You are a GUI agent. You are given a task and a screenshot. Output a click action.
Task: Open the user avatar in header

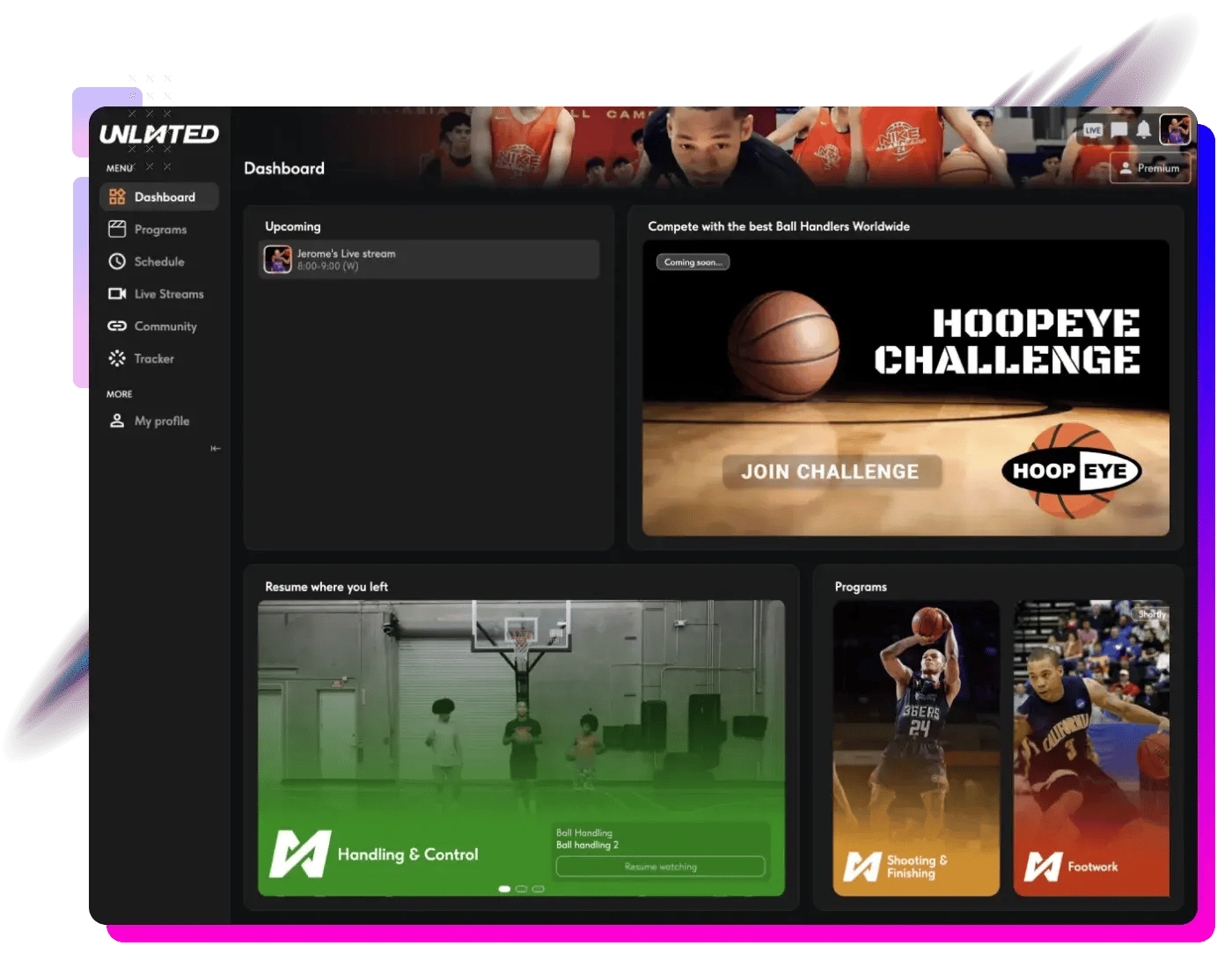[x=1175, y=130]
